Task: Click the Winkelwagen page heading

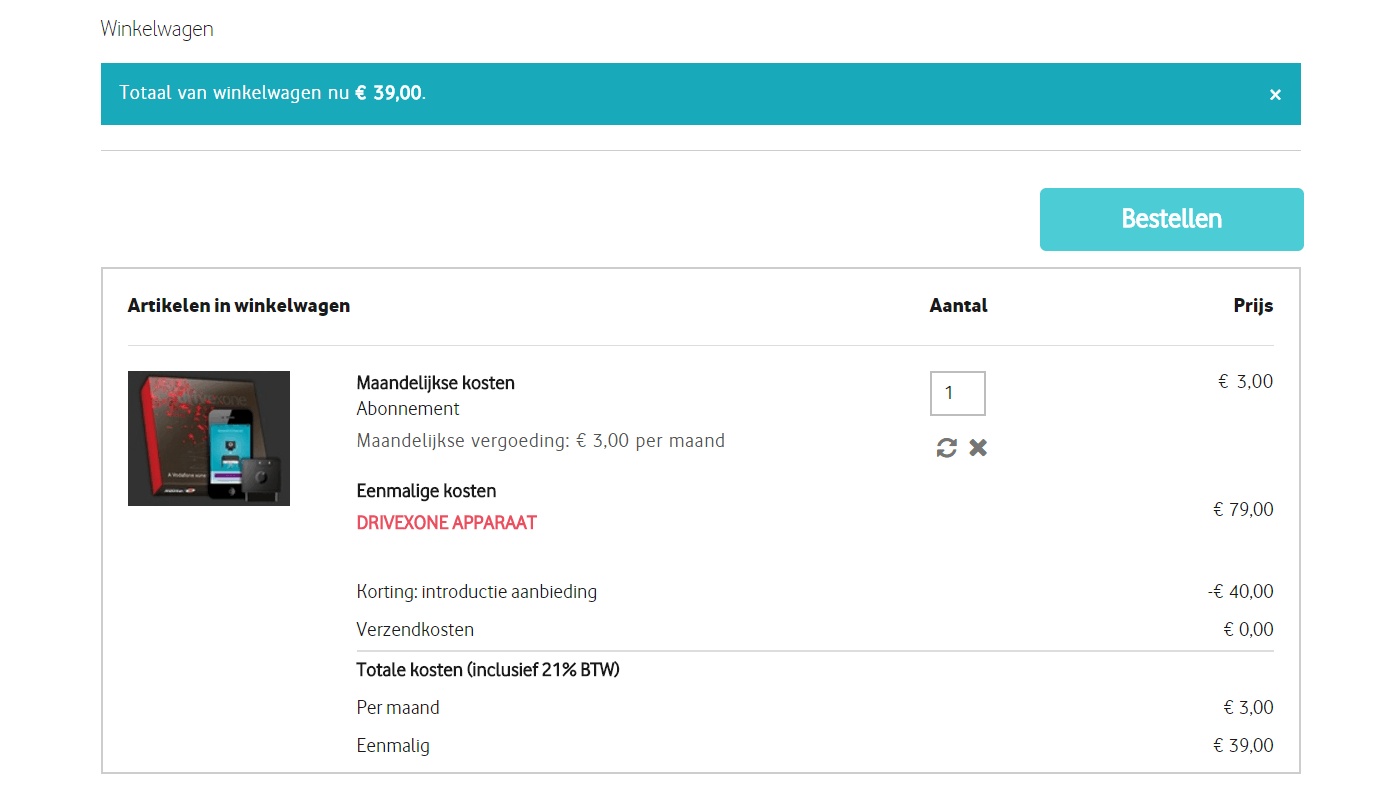Action: pos(157,29)
